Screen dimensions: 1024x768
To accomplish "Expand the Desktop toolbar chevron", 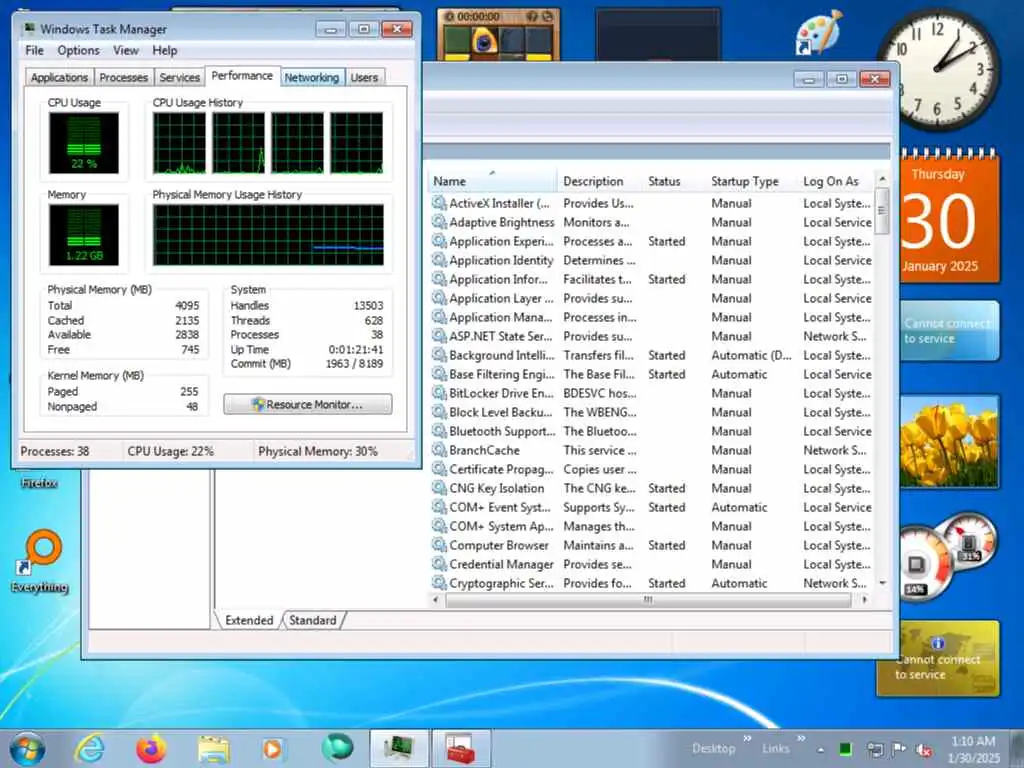I will (x=747, y=739).
